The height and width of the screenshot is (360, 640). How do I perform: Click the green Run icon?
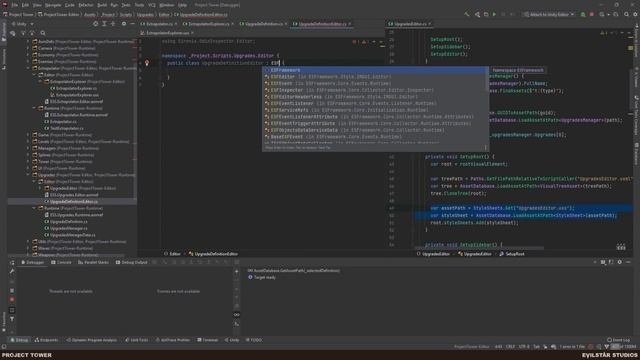coord(494,14)
